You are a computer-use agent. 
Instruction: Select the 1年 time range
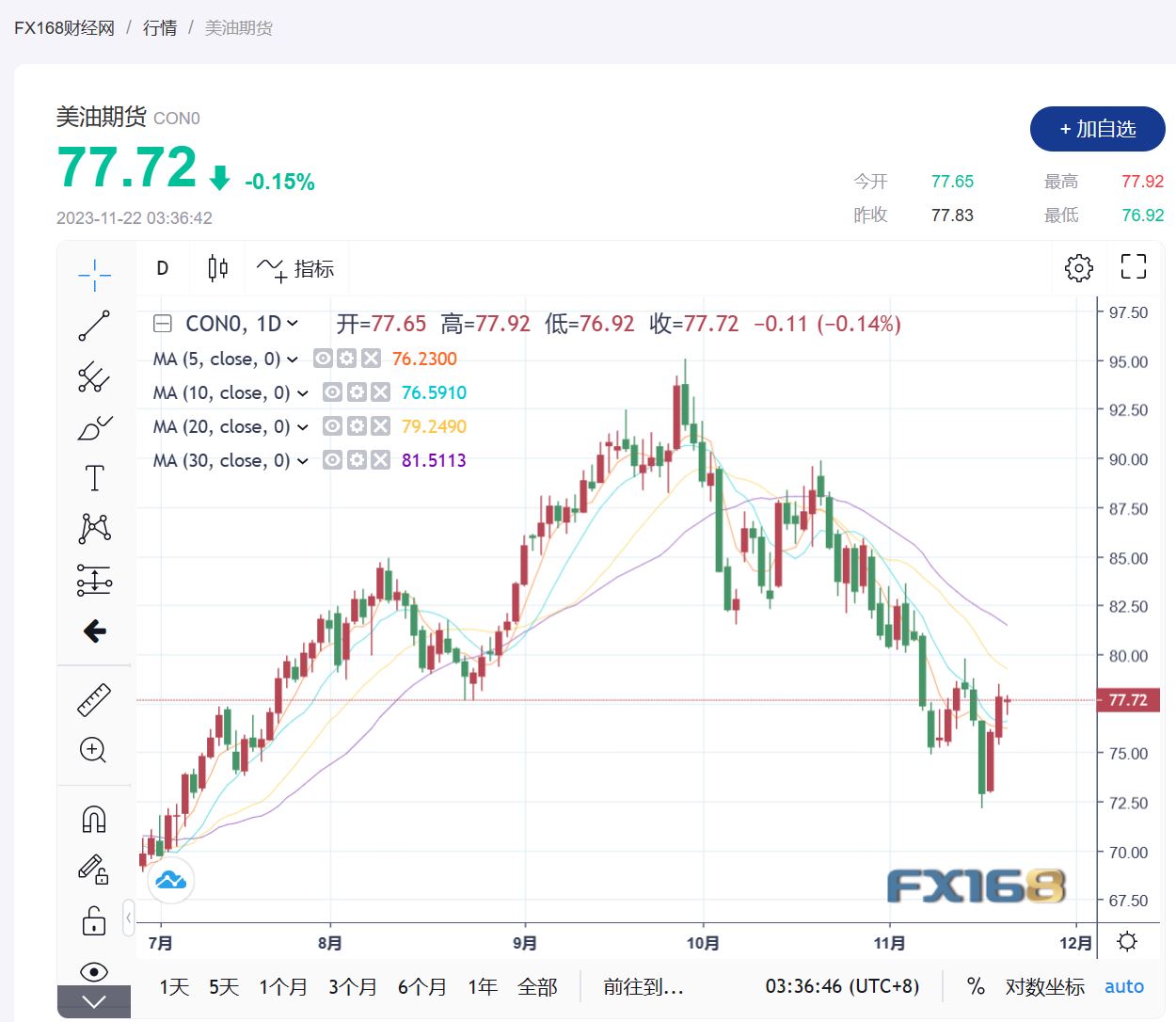(483, 986)
